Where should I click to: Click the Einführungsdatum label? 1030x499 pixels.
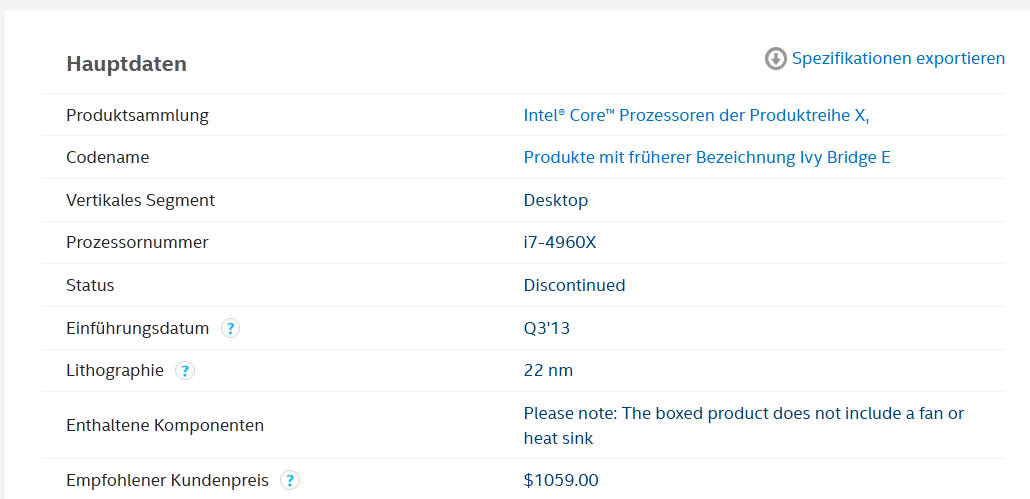coord(137,328)
